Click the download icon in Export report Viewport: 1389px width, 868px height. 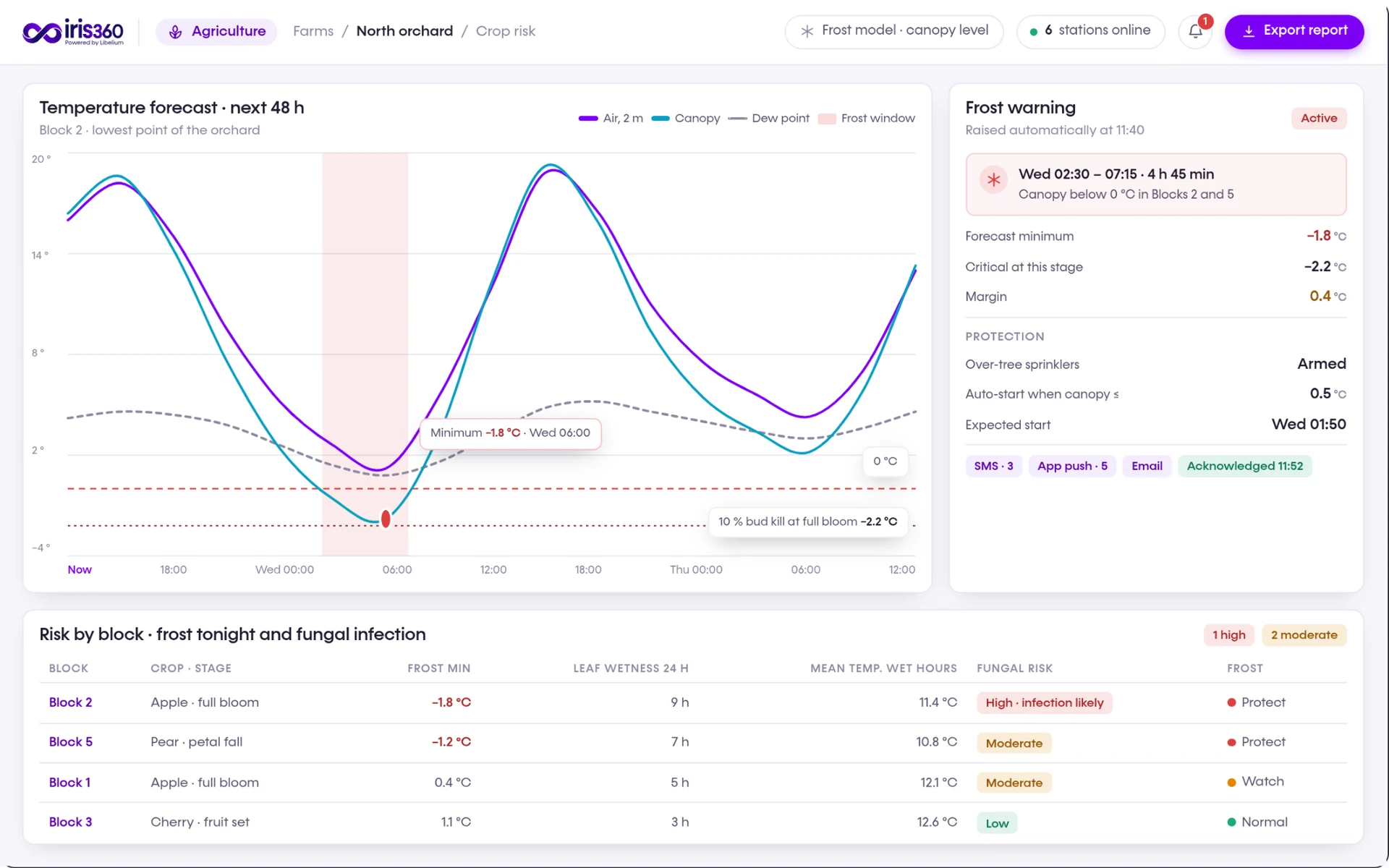(x=1249, y=31)
